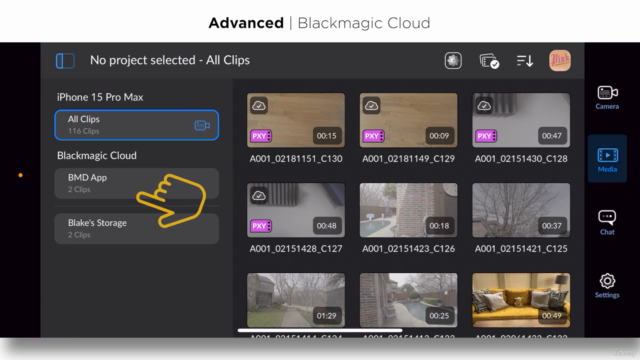Open the Chat tab

pyautogui.click(x=607, y=223)
